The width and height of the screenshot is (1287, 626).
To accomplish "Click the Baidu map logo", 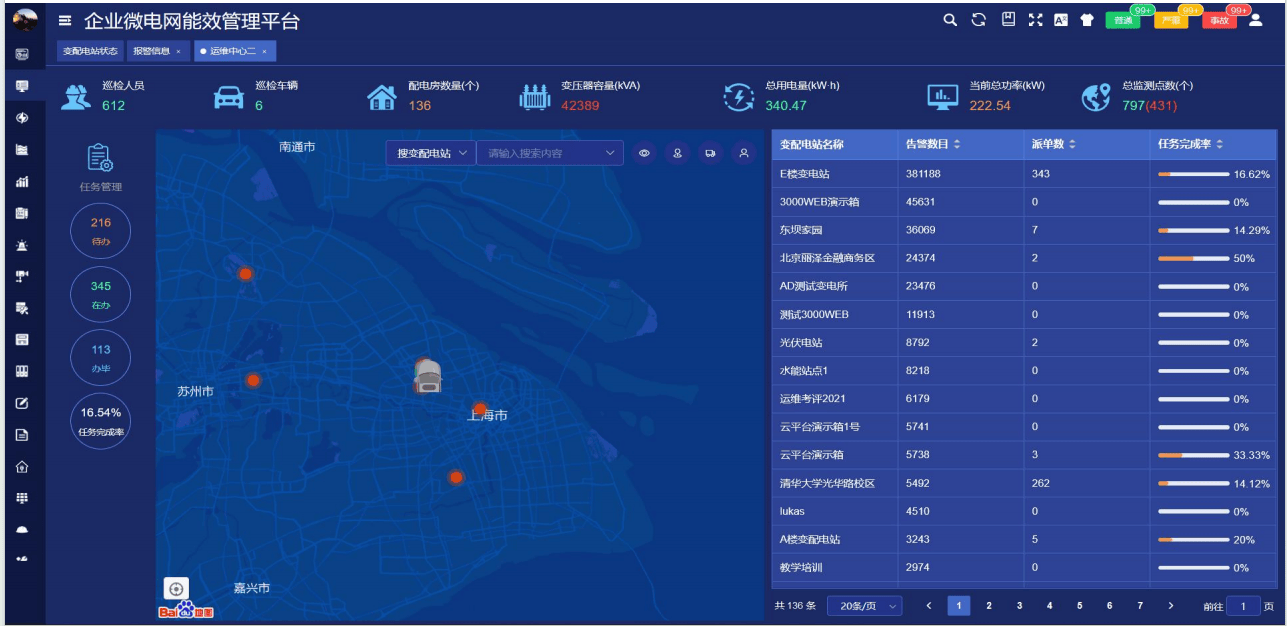I will coord(186,610).
